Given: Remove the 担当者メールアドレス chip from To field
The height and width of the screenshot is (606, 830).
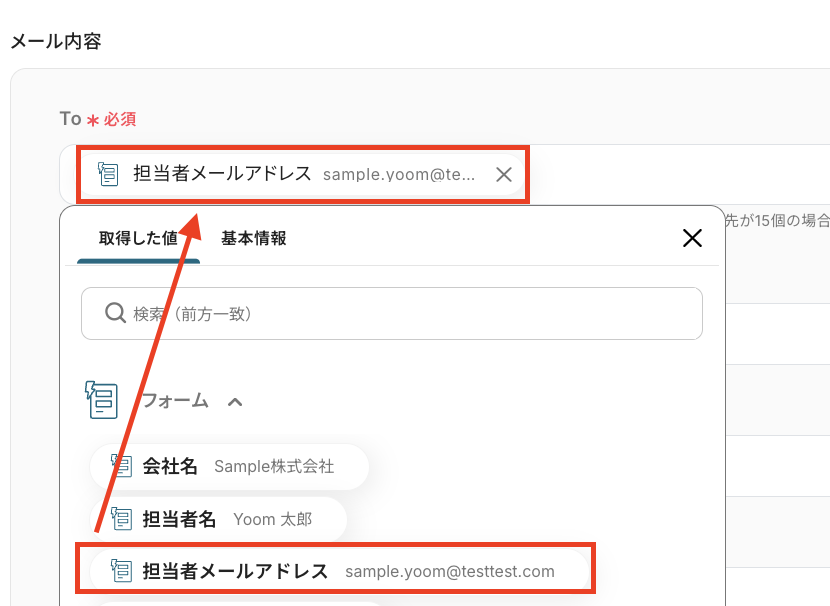Looking at the screenshot, I should [x=504, y=174].
